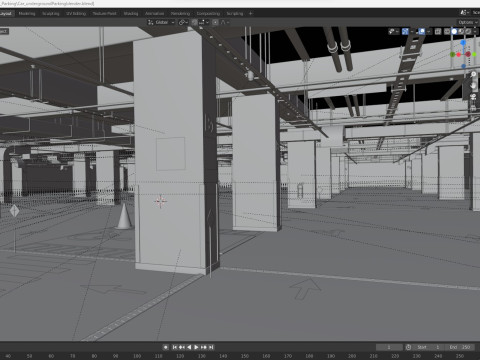Image resolution: width=480 pixels, height=360 pixels.
Task: Open the proportional falloff dropdown
Action: pyautogui.click(x=225, y=22)
